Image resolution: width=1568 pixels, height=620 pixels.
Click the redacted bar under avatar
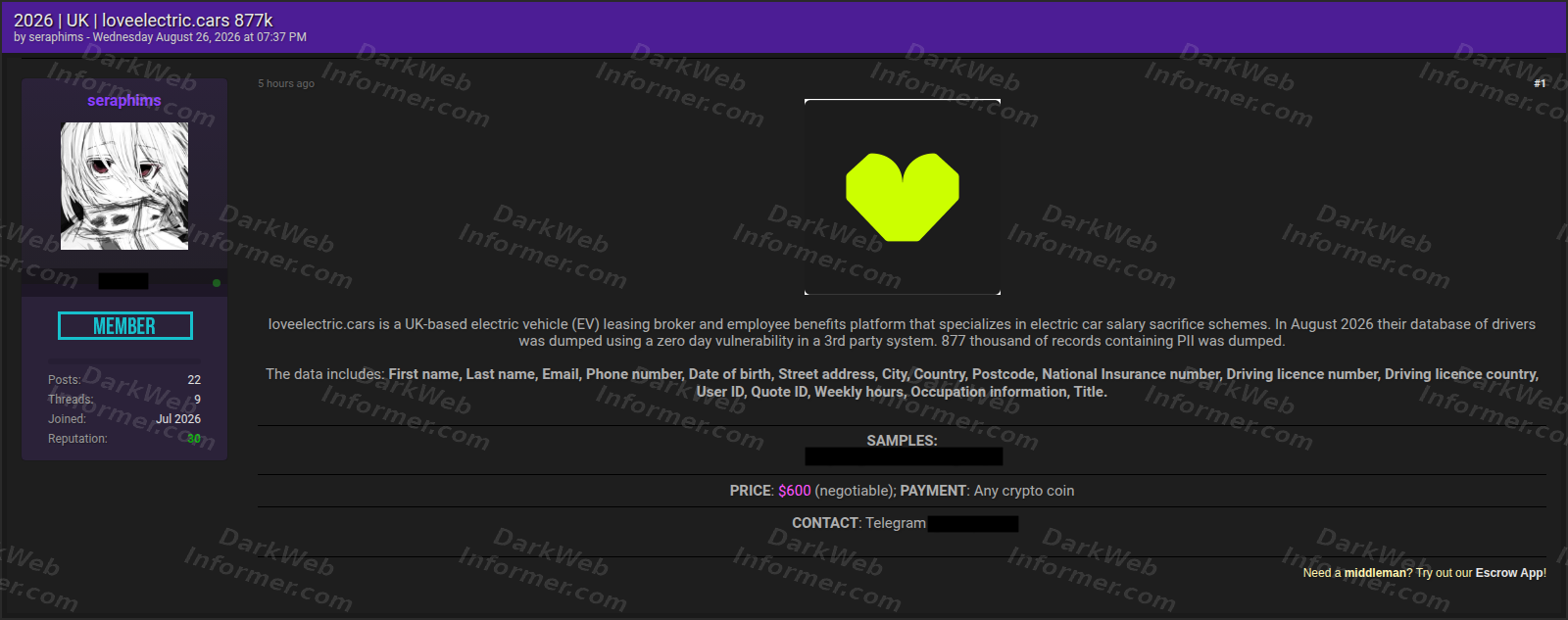(123, 281)
